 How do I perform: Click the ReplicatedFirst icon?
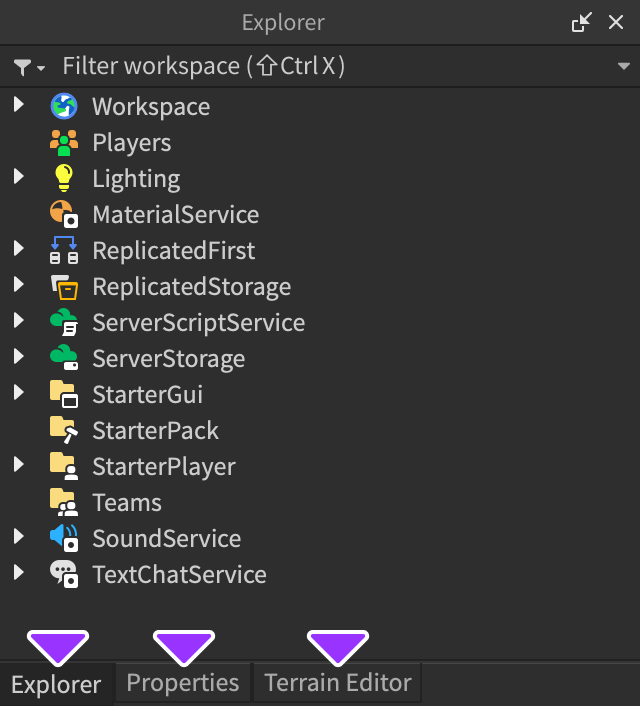(64, 251)
